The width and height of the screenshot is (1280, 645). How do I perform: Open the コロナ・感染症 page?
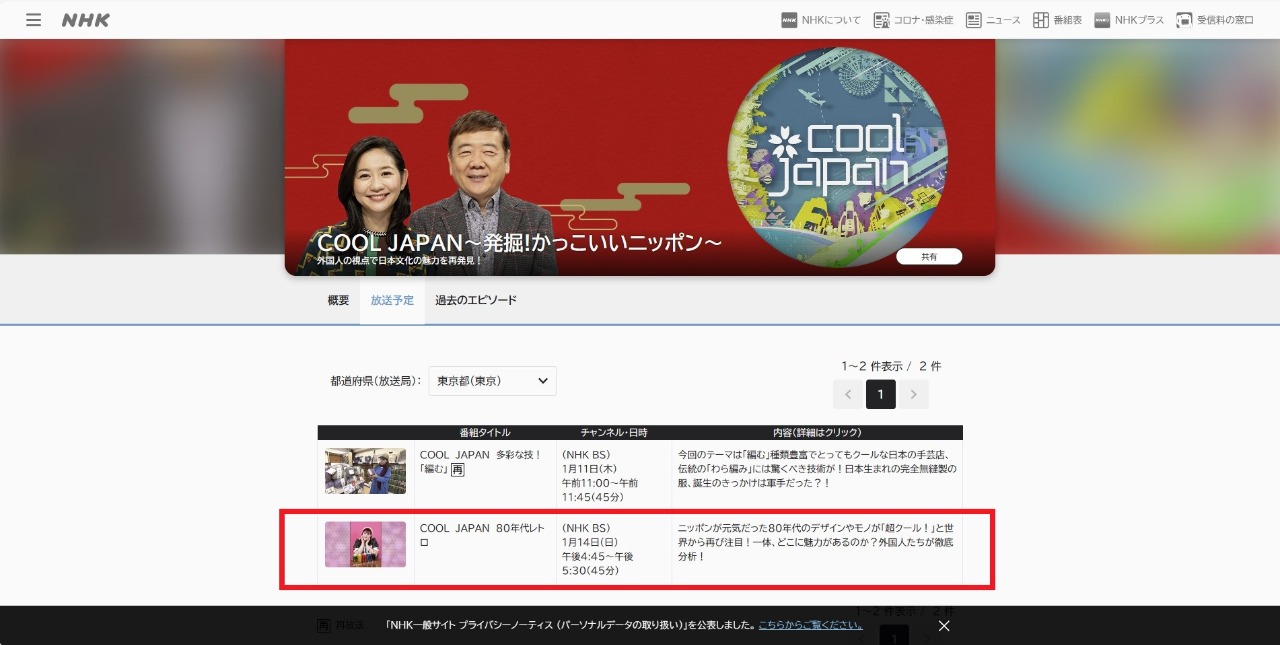913,20
